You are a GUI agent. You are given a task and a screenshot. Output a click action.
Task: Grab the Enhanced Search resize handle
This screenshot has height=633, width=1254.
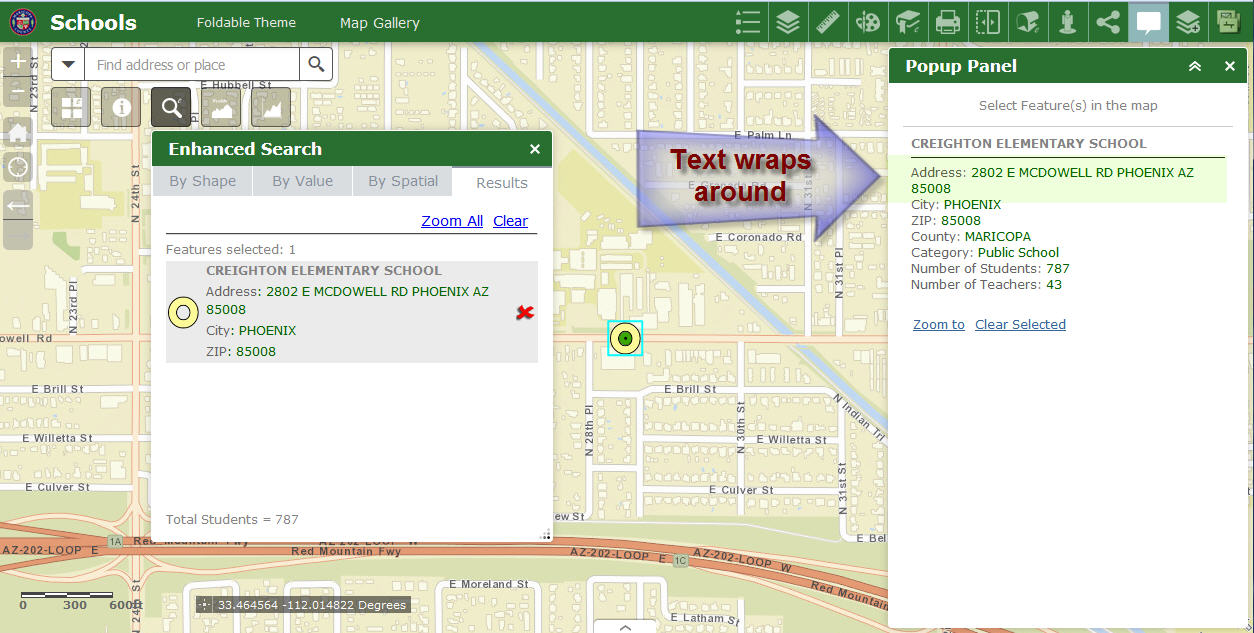click(x=545, y=535)
